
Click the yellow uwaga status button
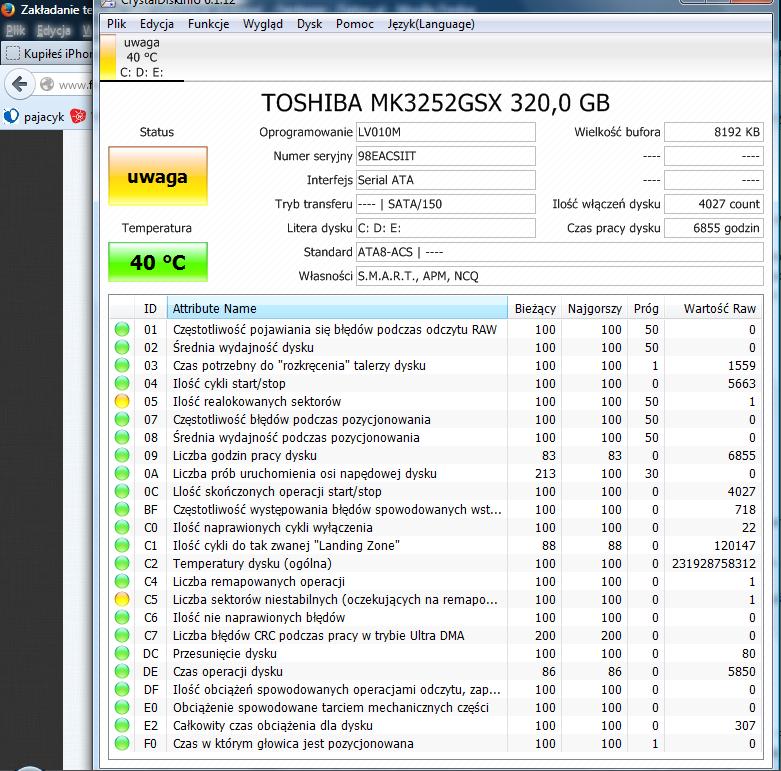pos(158,176)
